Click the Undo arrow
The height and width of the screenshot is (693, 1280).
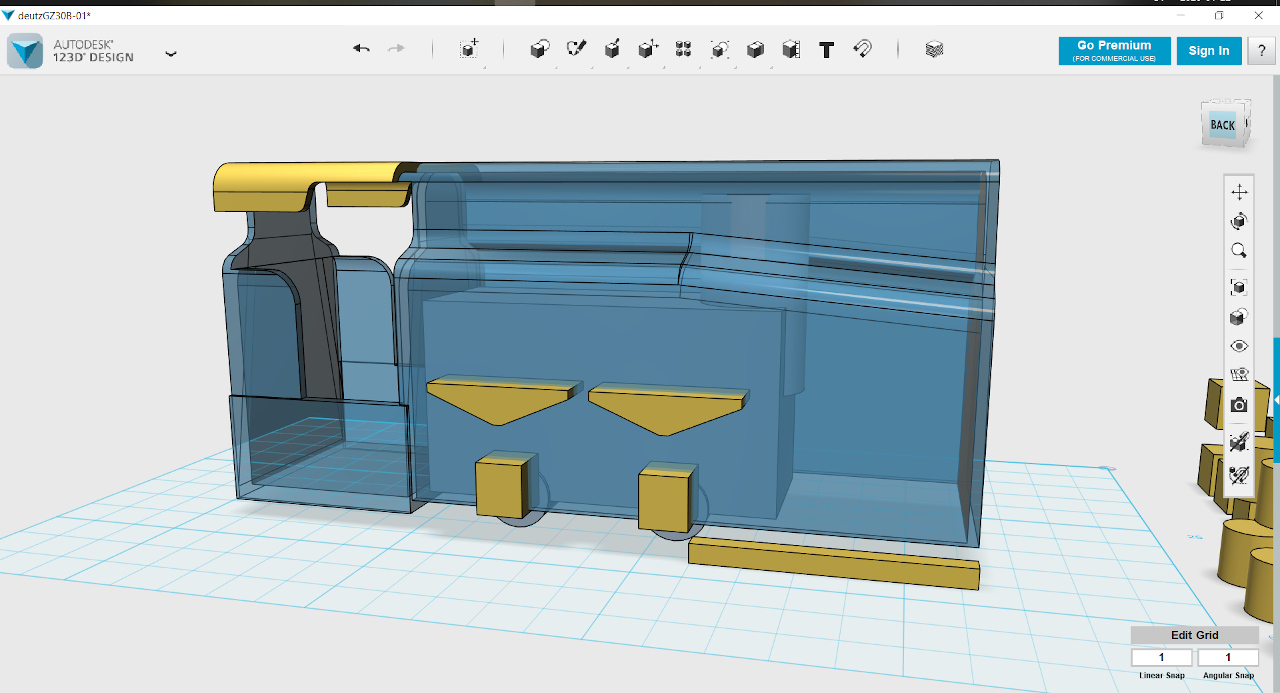361,49
